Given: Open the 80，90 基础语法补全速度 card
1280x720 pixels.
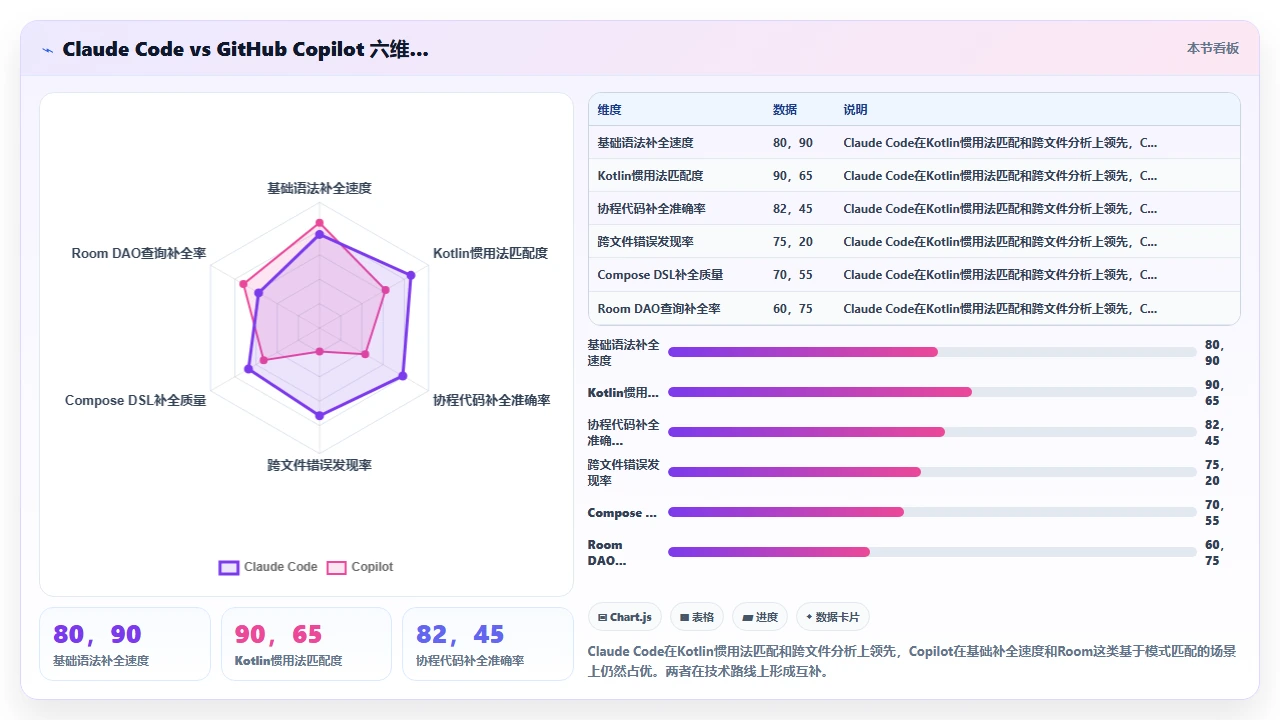Looking at the screenshot, I should pos(125,644).
